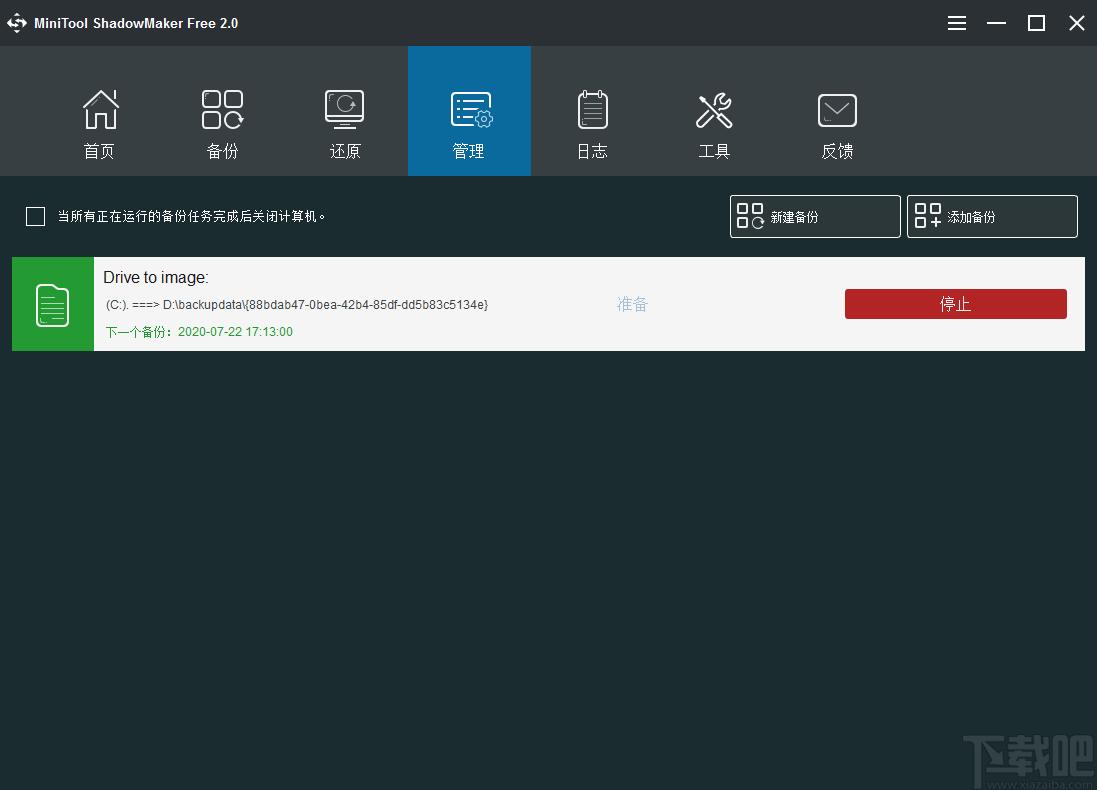The image size is (1097, 790).
Task: Click the D:\backupdata destination path
Action: pos(325,305)
